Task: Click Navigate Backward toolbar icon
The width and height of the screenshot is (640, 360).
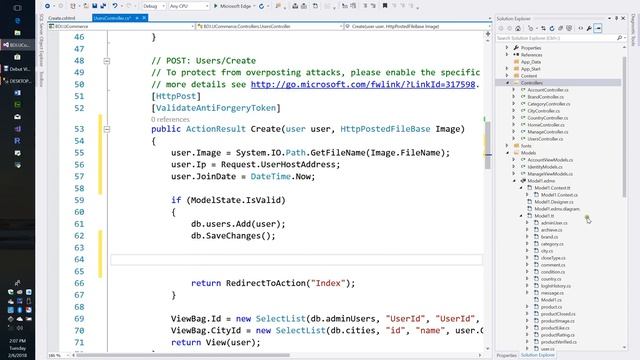Action: tap(47, 6)
